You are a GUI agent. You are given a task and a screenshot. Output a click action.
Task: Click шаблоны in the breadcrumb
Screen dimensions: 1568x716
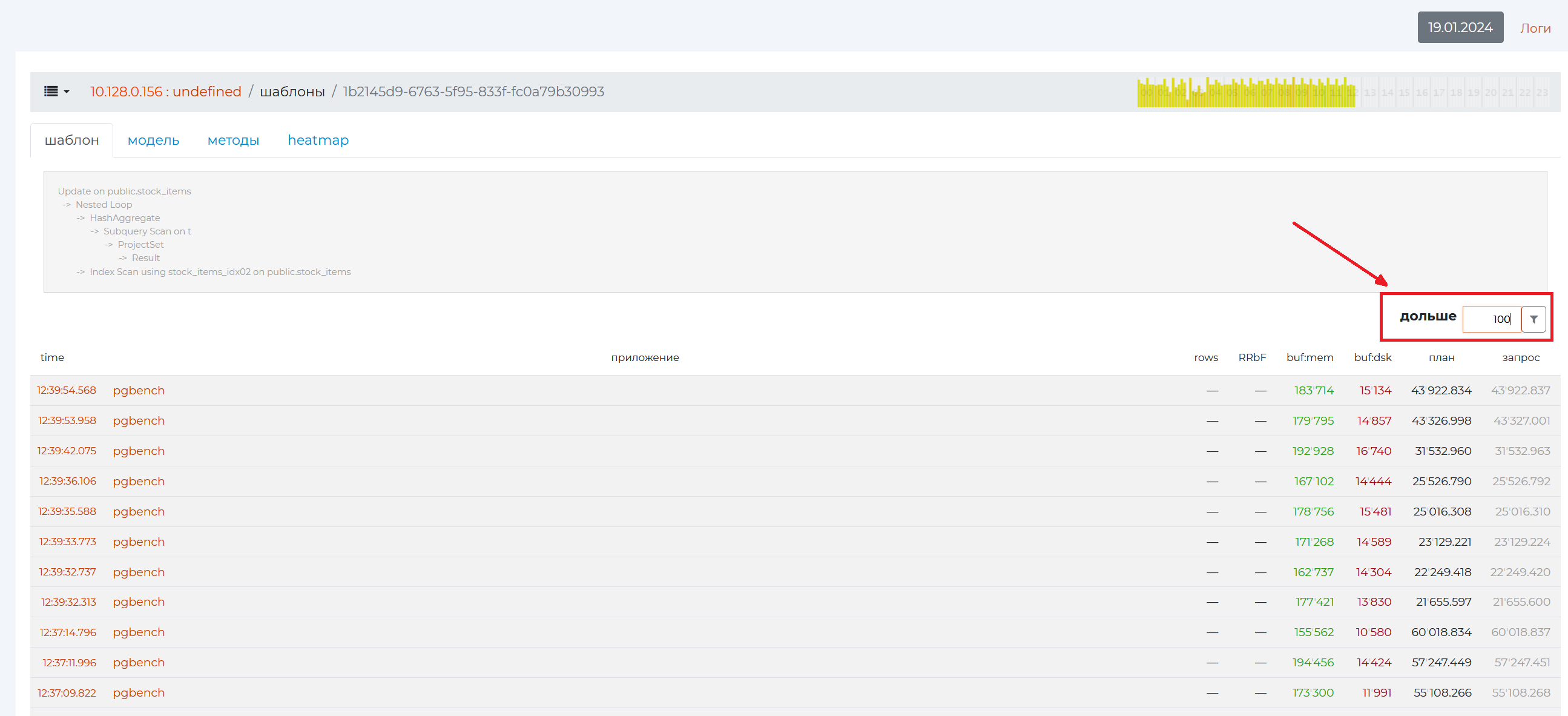(x=292, y=91)
